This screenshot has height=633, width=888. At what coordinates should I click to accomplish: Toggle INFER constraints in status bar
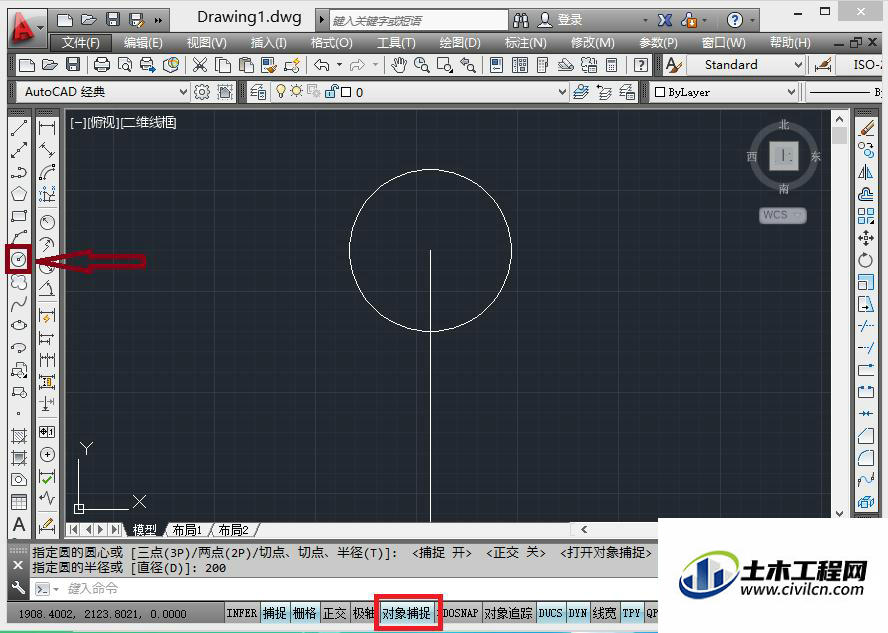tap(242, 613)
